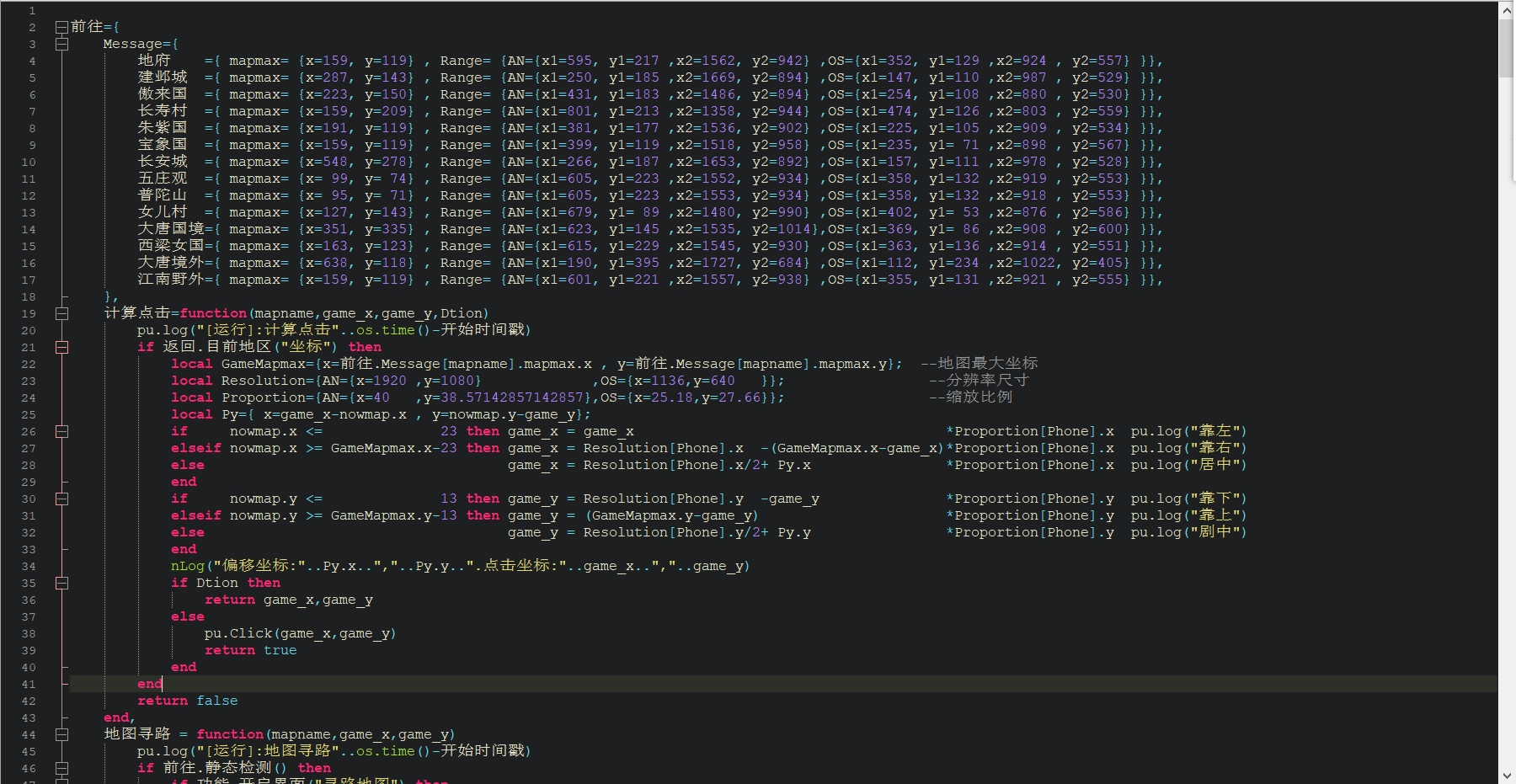The height and width of the screenshot is (784, 1516).
Task: Collapse the 'if Dtion then' fold marker
Action: click(x=61, y=583)
